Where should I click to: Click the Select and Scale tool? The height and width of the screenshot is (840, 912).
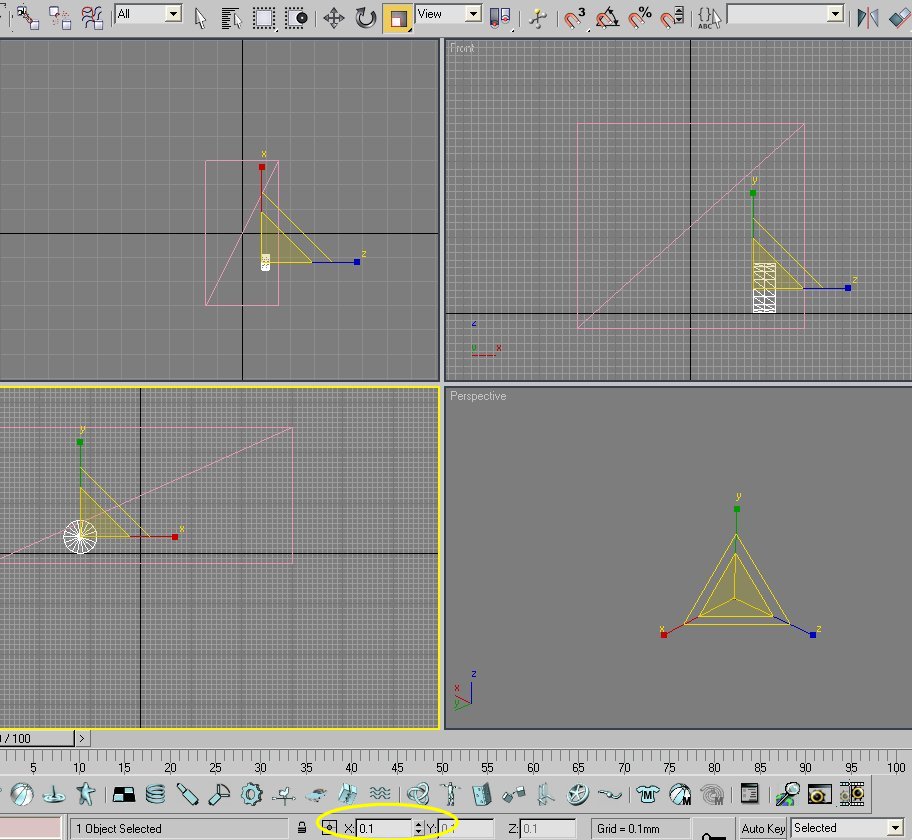398,17
